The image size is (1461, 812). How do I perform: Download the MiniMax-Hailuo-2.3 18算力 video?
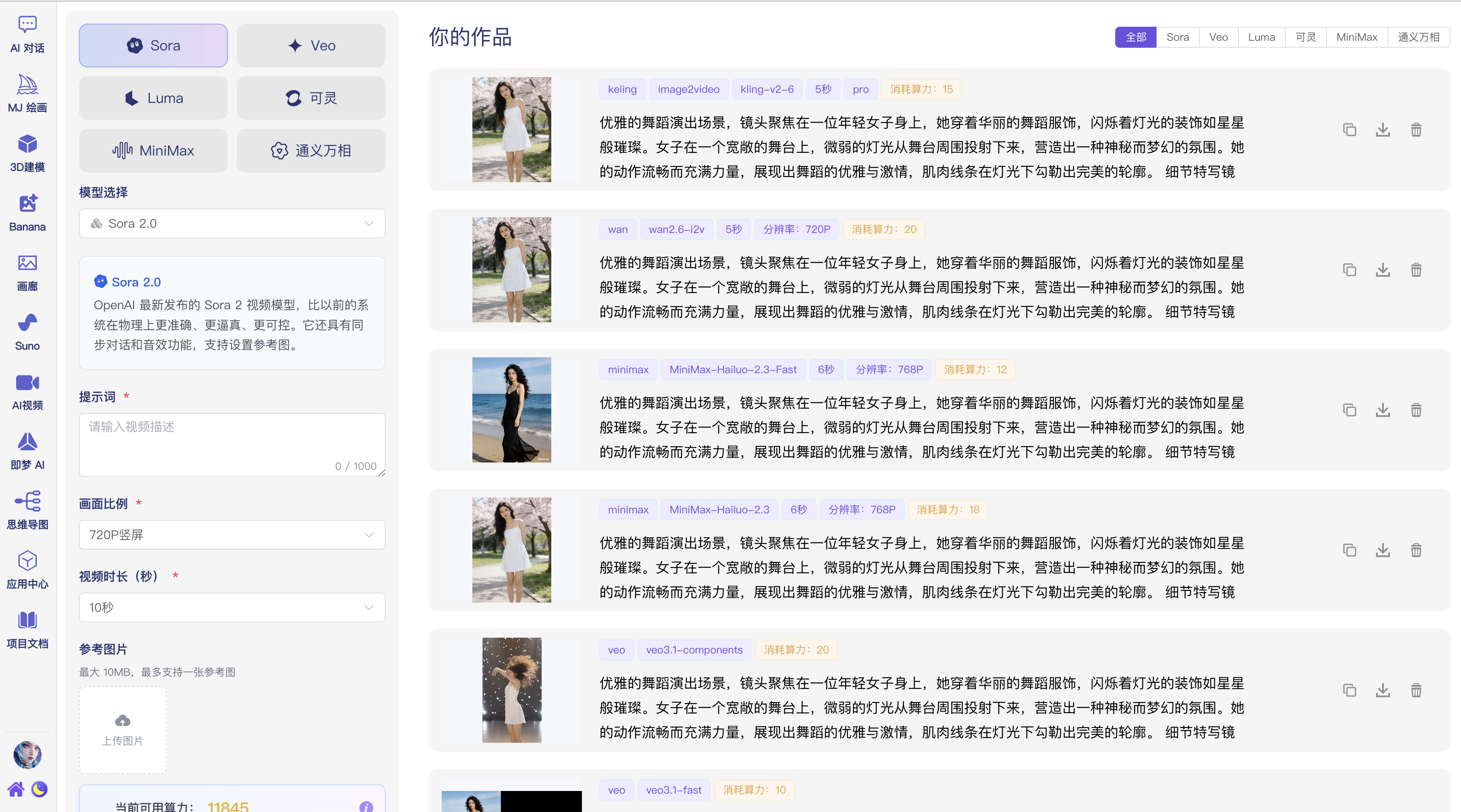(1383, 550)
